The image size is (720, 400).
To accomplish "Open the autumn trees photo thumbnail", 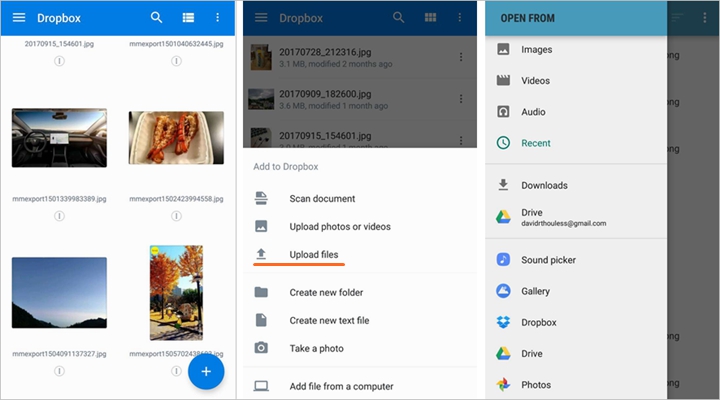I will 176,293.
